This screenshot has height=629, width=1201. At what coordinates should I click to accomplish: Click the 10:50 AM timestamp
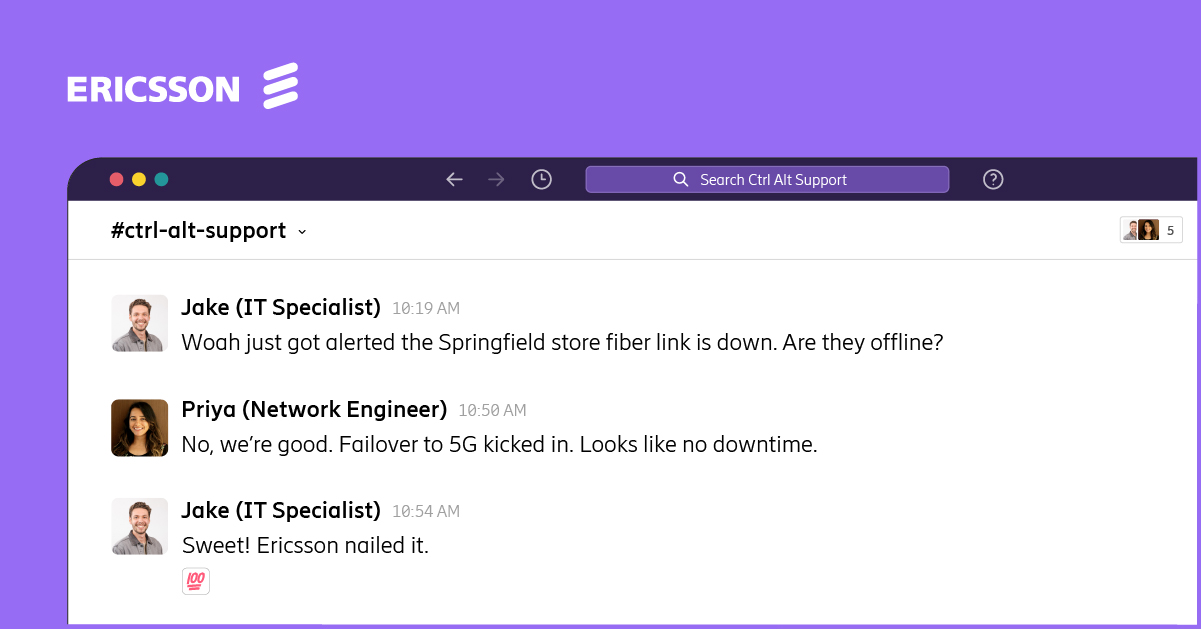point(492,411)
